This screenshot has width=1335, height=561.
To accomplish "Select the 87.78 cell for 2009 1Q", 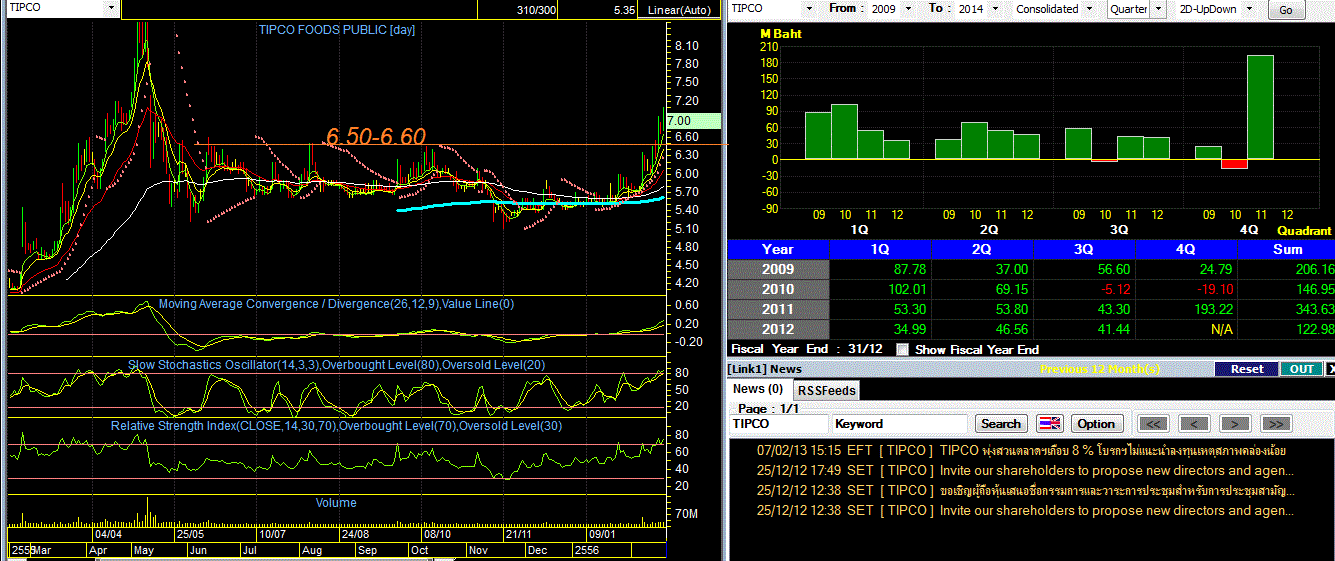I will (x=881, y=269).
